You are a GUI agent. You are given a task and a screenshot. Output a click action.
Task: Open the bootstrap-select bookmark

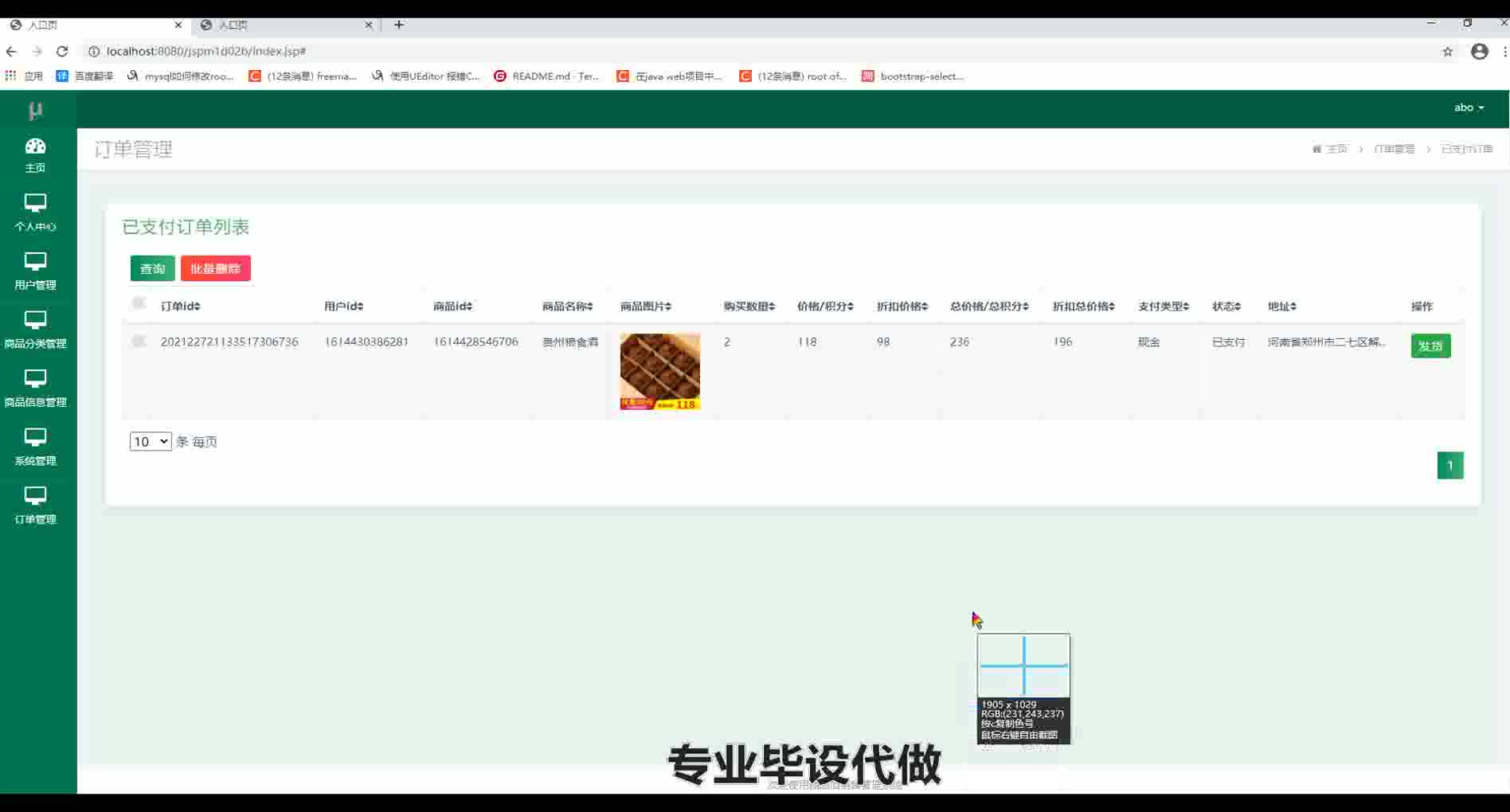tap(913, 76)
